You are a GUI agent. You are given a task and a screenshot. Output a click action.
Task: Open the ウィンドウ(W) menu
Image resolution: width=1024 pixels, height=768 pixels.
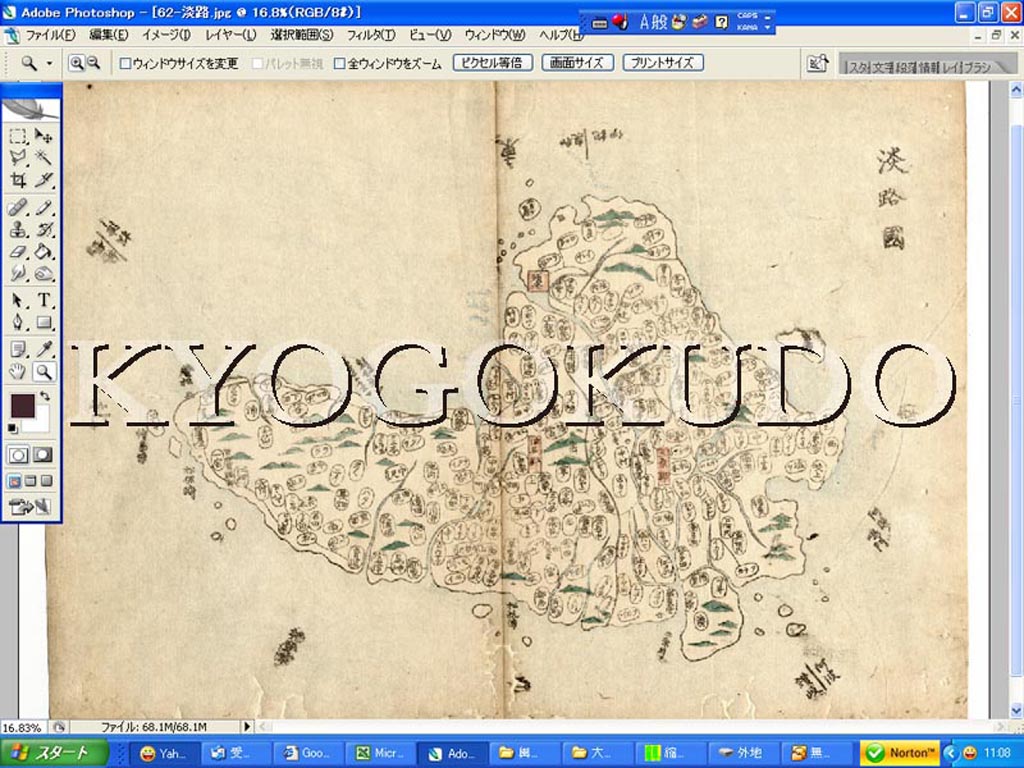(494, 35)
